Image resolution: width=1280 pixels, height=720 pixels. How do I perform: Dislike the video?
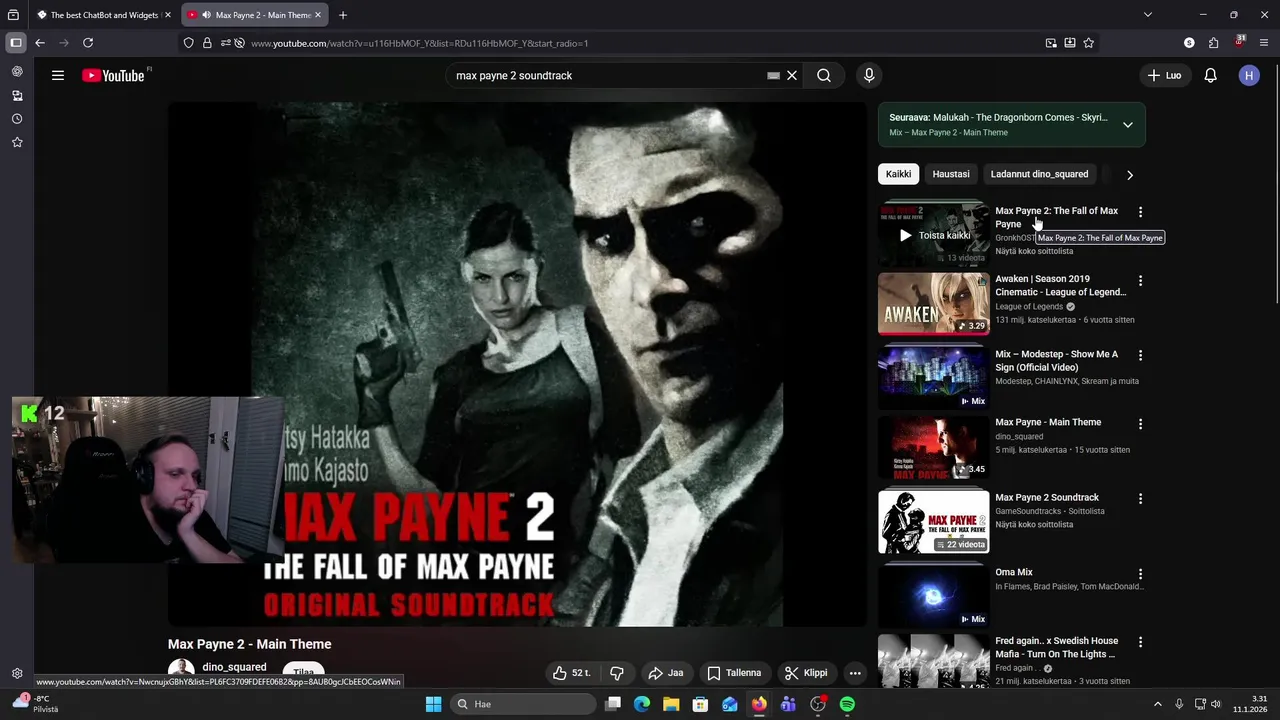tap(617, 673)
